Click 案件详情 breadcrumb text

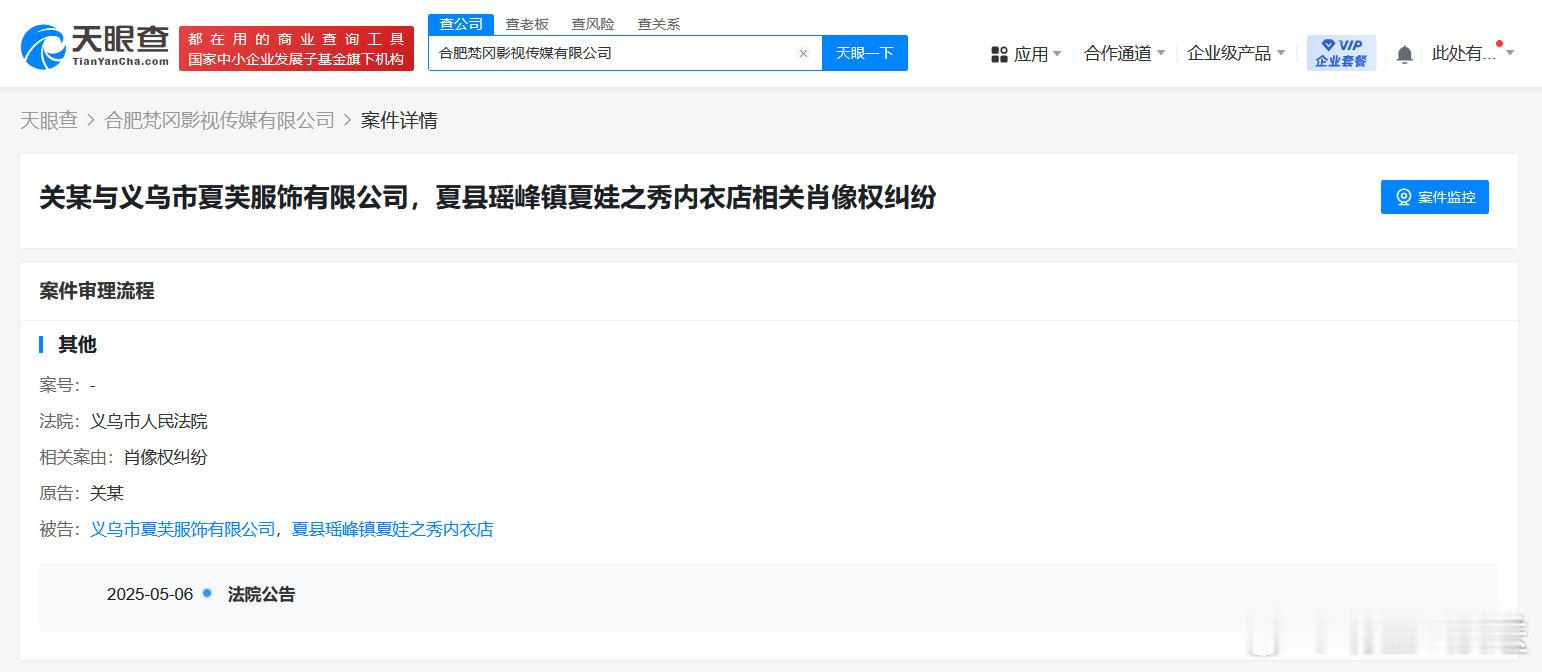pyautogui.click(x=399, y=121)
